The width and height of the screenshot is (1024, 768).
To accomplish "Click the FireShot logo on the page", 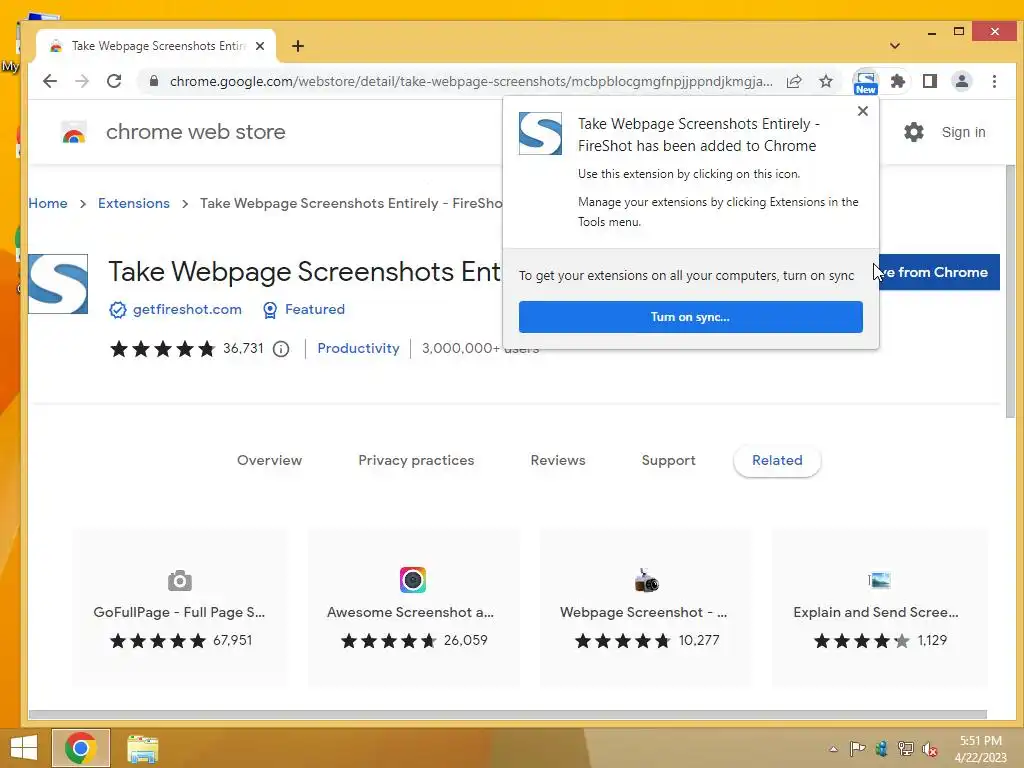I will pyautogui.click(x=58, y=284).
